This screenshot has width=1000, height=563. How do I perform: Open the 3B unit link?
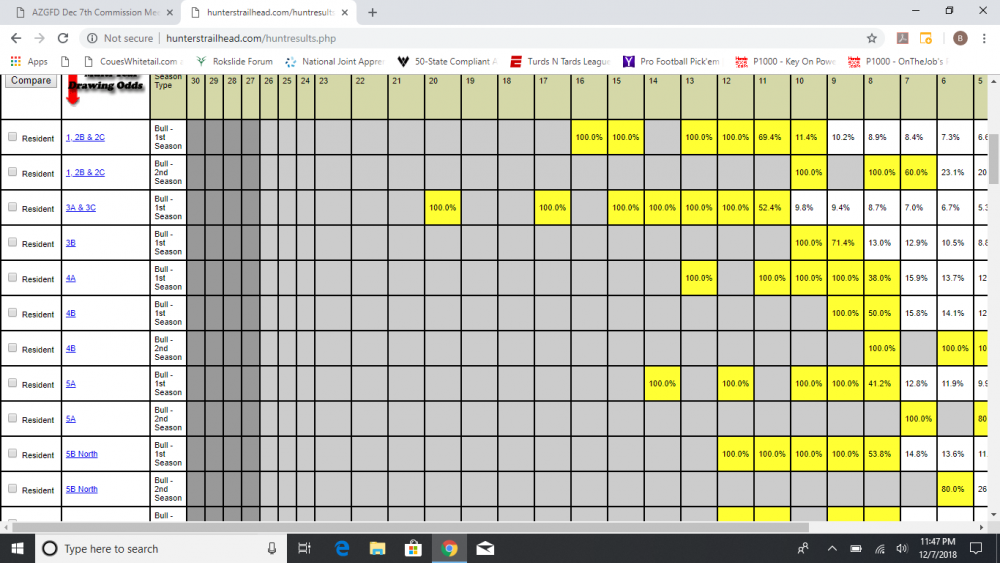(x=71, y=243)
